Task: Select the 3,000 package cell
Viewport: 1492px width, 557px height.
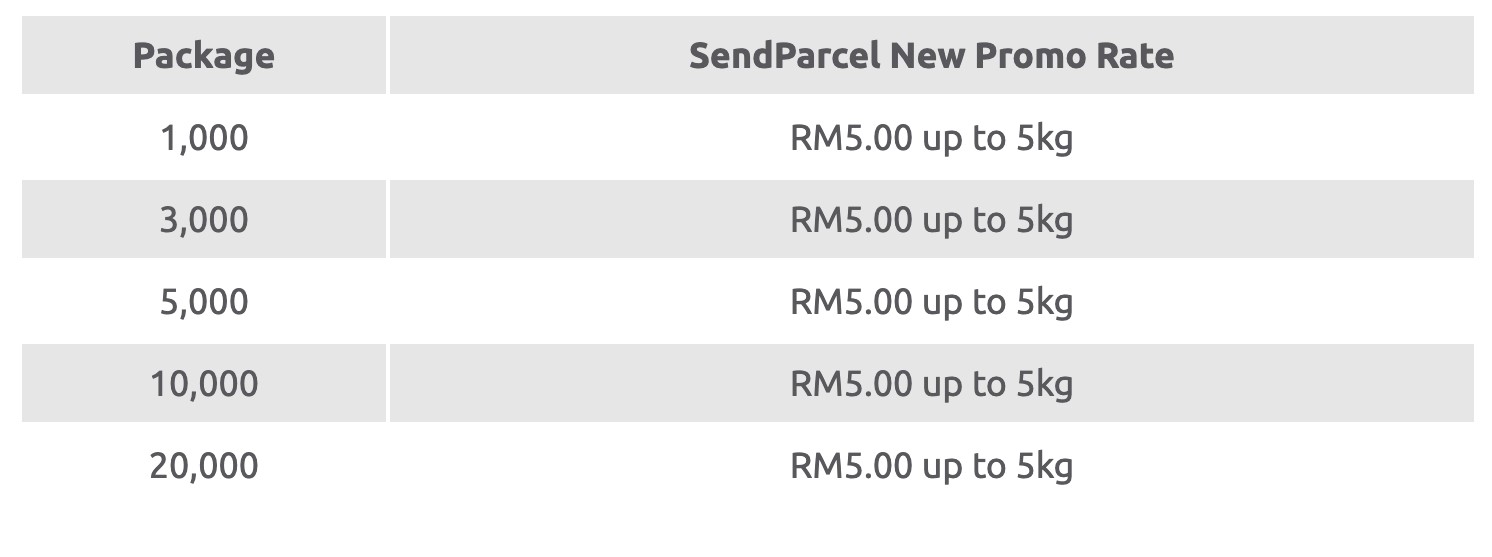Action: [x=204, y=219]
